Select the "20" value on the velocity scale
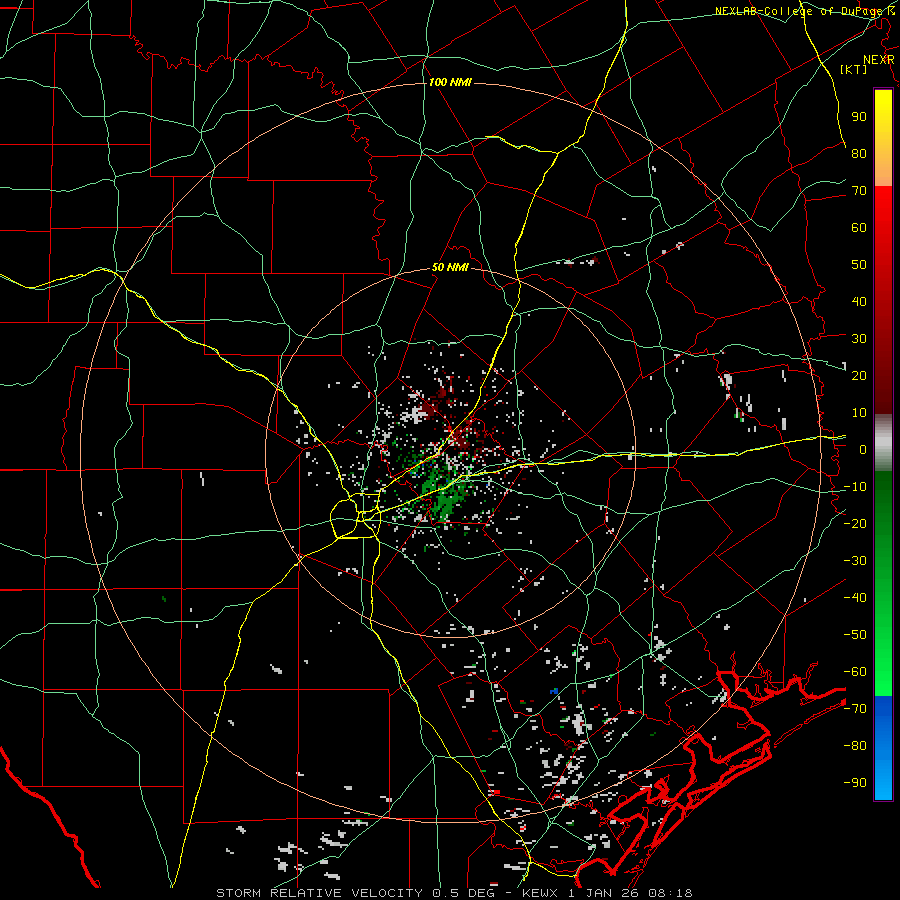The image size is (900, 900). tap(859, 376)
